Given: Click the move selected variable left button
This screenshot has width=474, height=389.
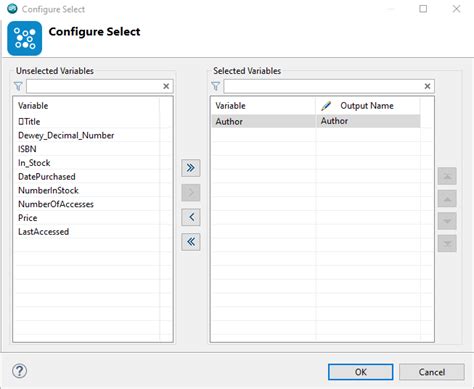Looking at the screenshot, I should point(191,217).
